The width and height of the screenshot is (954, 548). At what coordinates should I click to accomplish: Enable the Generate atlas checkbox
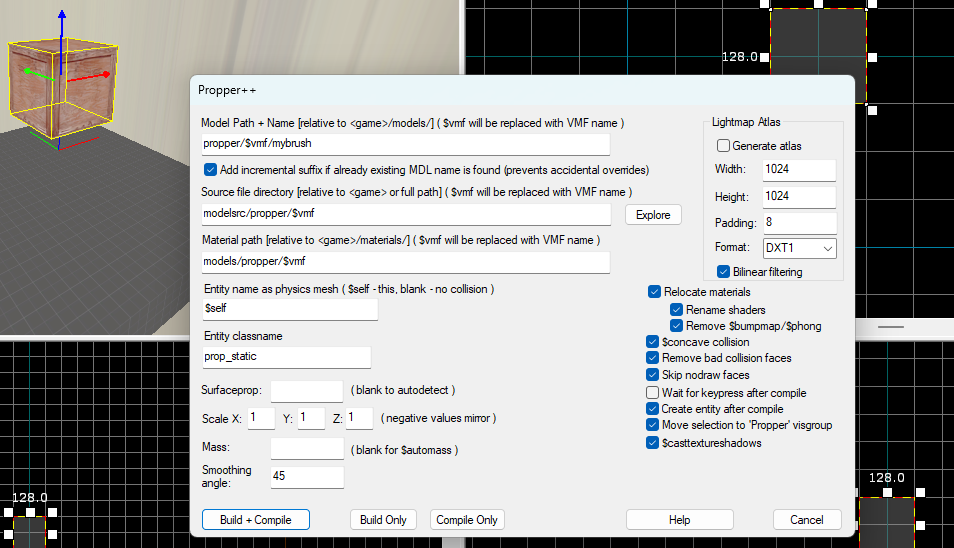723,145
